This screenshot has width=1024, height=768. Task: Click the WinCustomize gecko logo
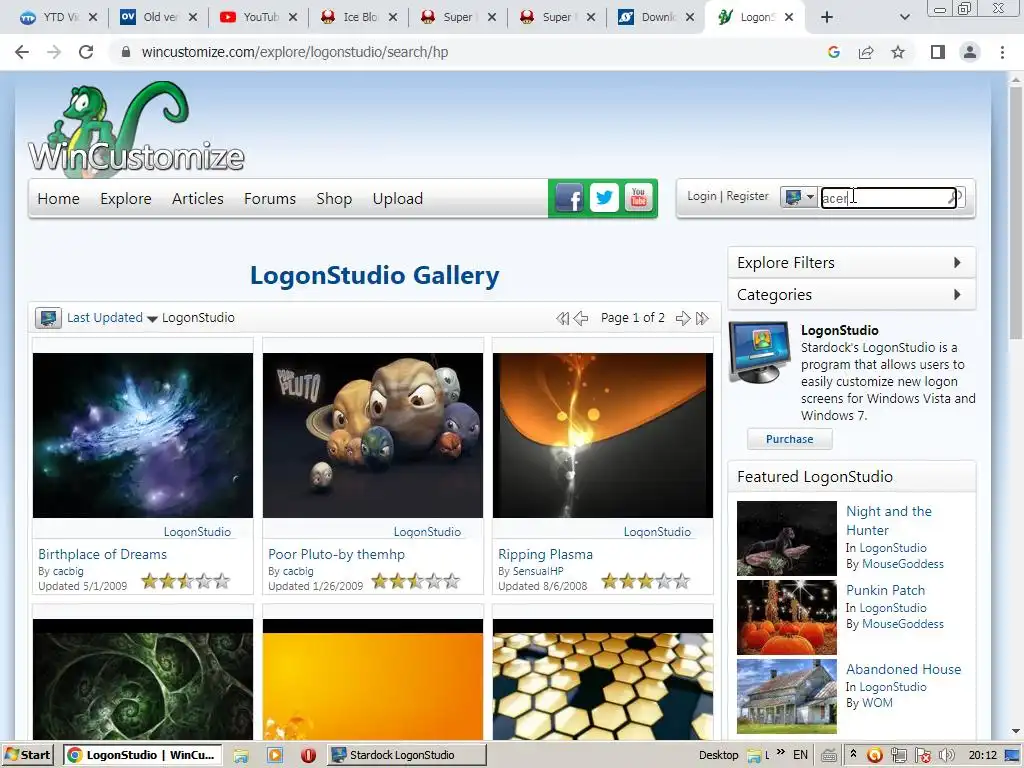pyautogui.click(x=136, y=129)
